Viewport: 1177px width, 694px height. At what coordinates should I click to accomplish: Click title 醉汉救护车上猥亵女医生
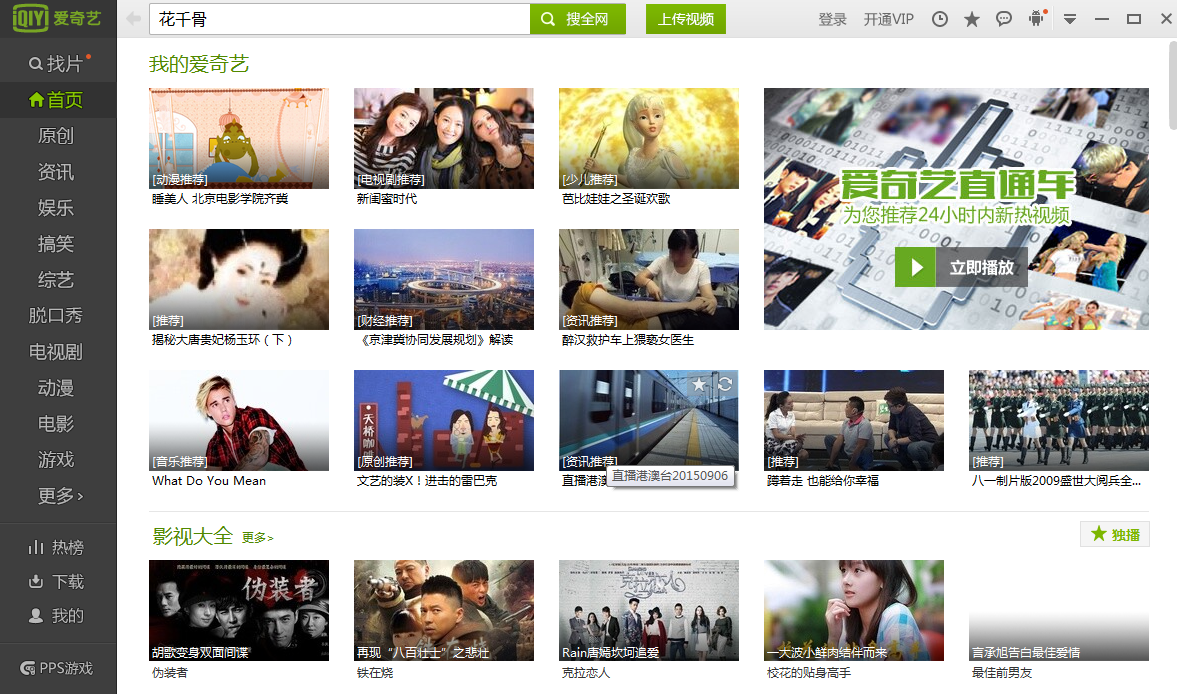628,340
